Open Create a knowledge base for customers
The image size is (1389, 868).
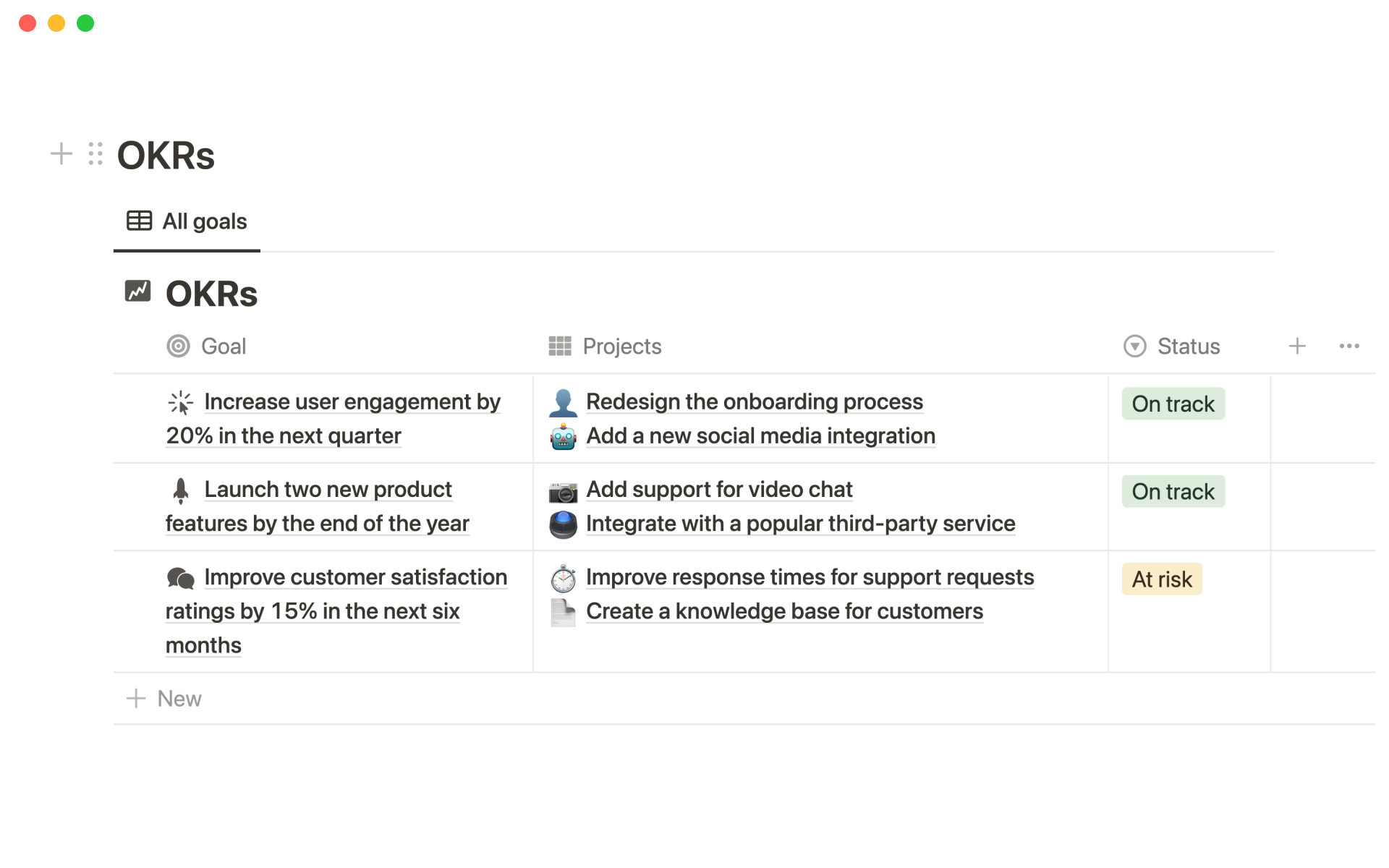pyautogui.click(x=784, y=611)
